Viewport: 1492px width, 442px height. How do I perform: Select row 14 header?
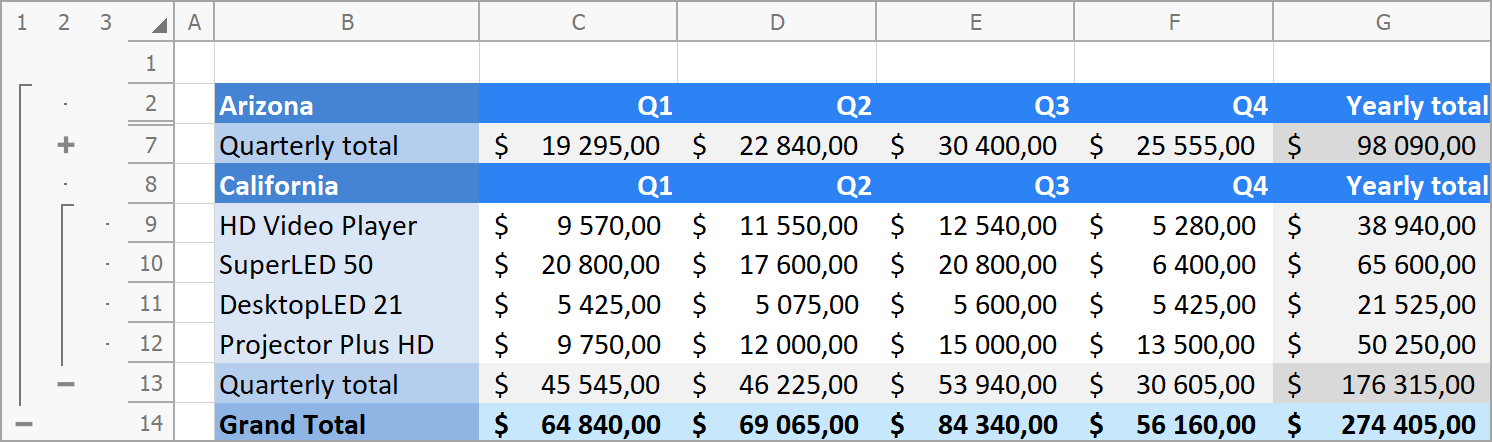(150, 424)
